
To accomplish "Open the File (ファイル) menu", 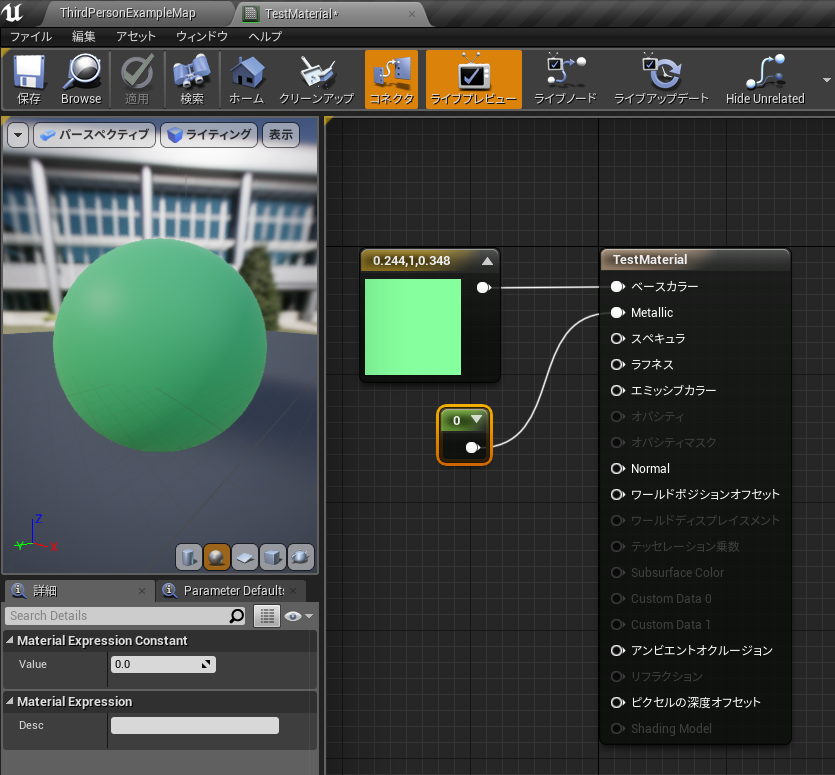I will (31, 36).
